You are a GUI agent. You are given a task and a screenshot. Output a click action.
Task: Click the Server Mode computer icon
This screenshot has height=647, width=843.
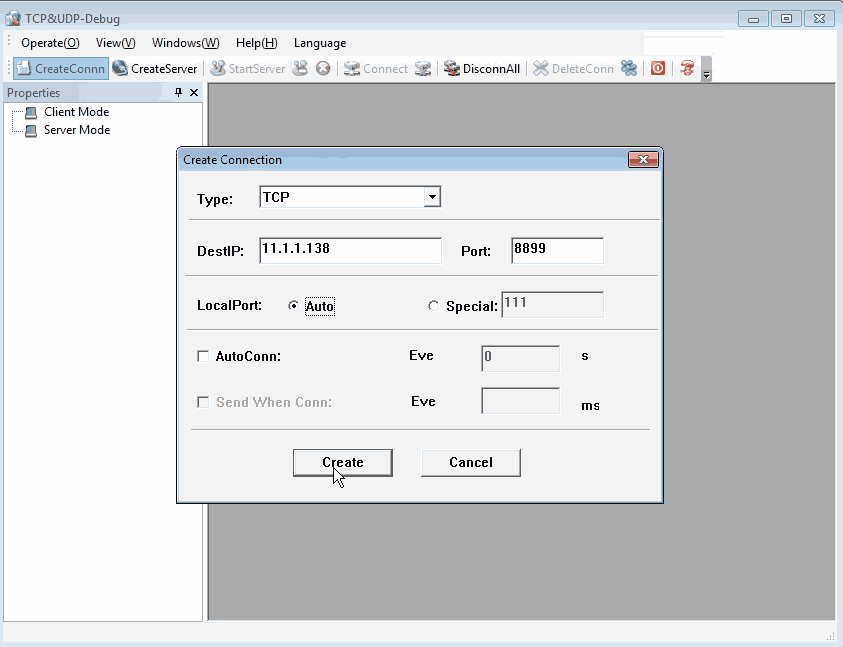[31, 131]
